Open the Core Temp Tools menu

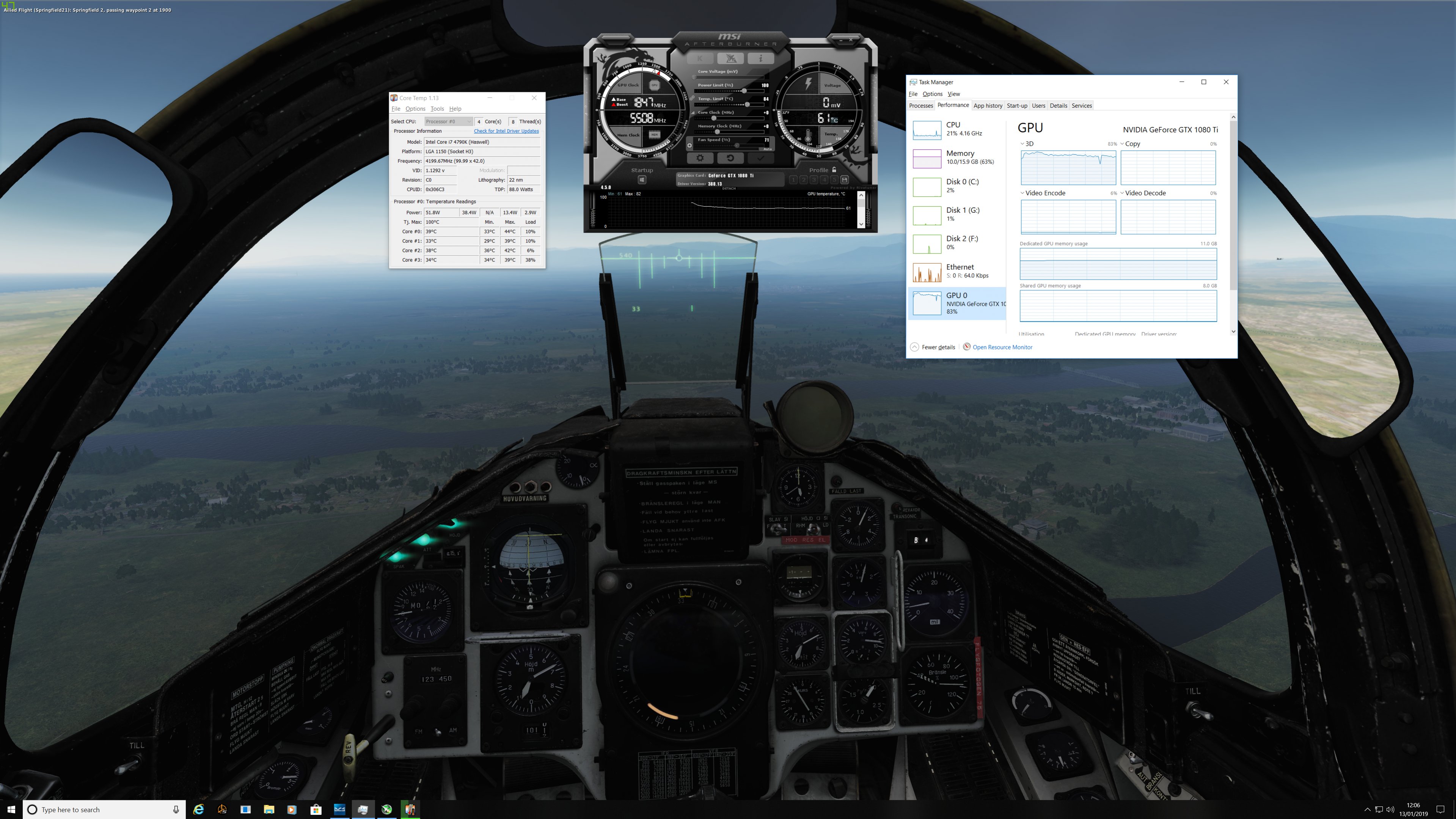[x=437, y=108]
